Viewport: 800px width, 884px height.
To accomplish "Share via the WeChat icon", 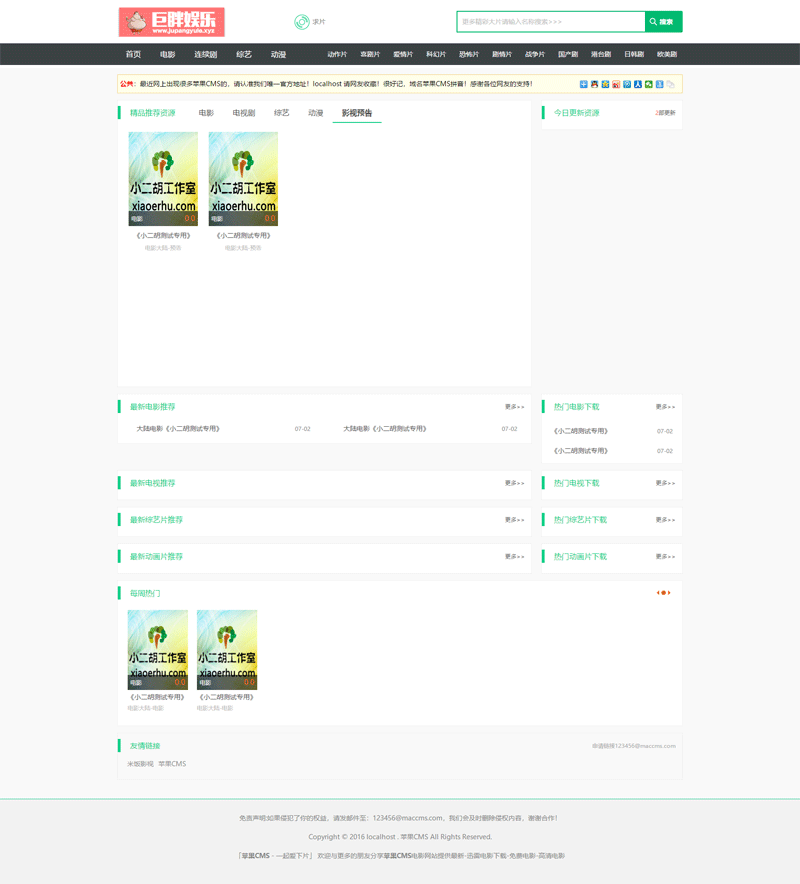I will 649,84.
